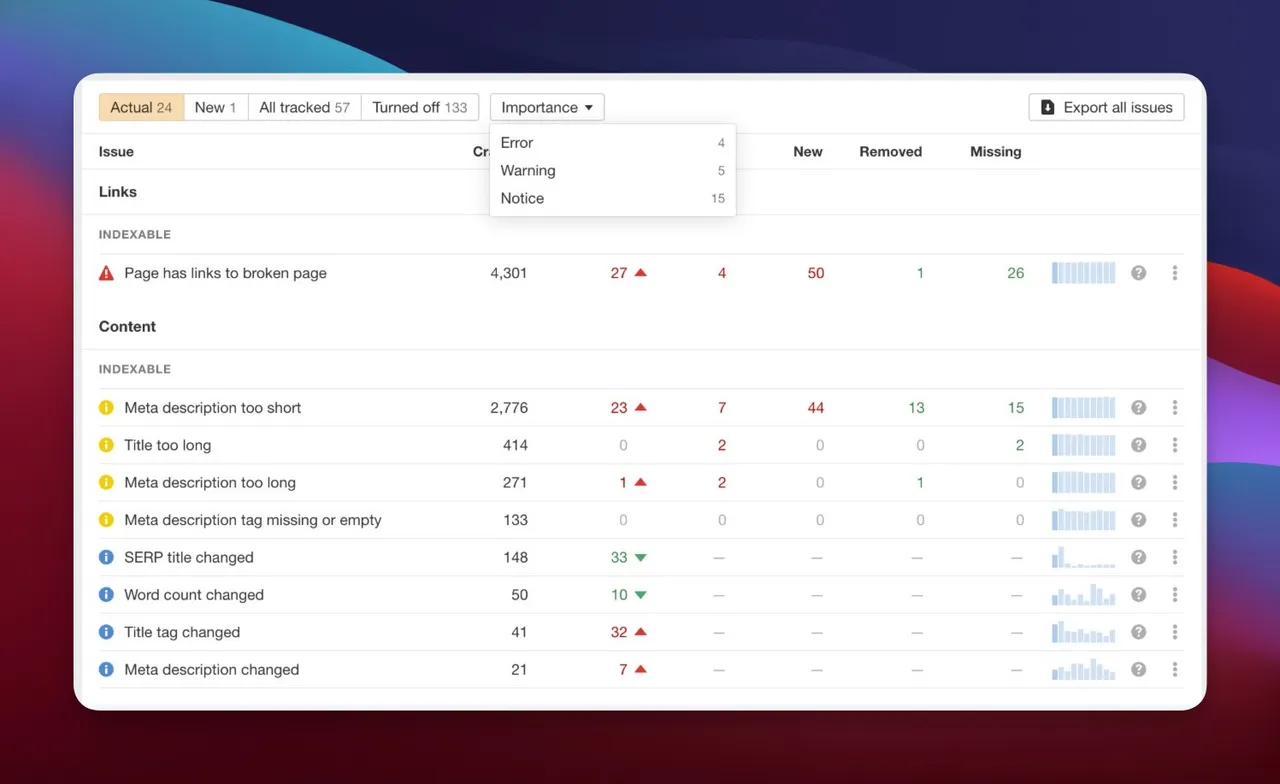Click new value 50 for broken page links
The height and width of the screenshot is (784, 1280).
pos(816,273)
